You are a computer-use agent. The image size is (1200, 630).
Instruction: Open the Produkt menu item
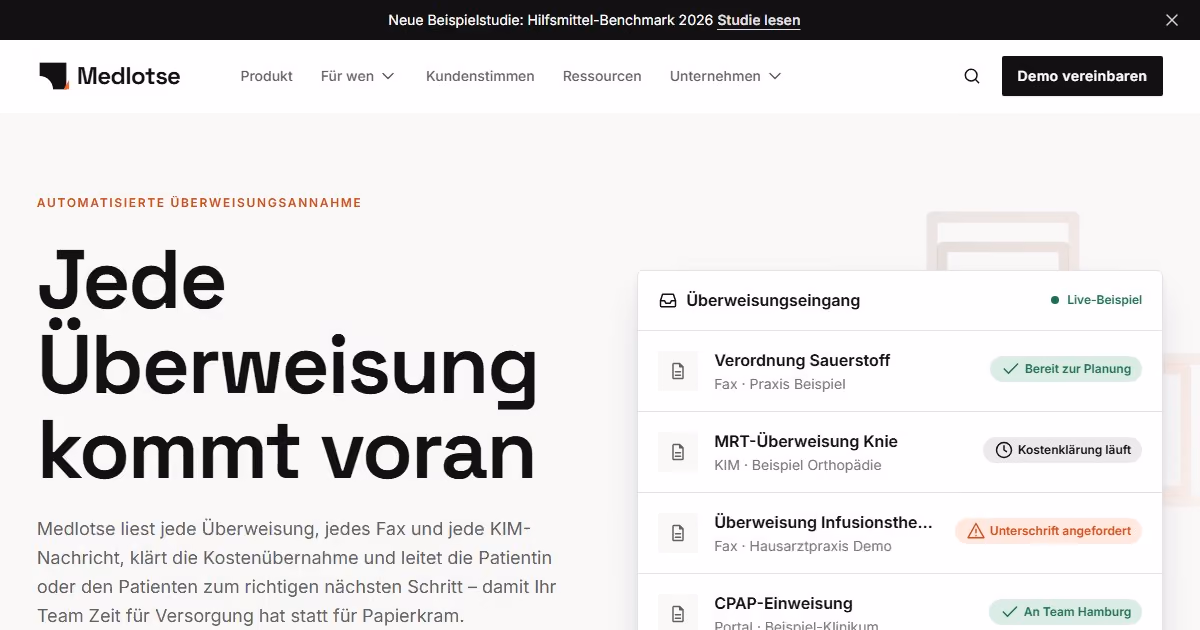pyautogui.click(x=267, y=76)
